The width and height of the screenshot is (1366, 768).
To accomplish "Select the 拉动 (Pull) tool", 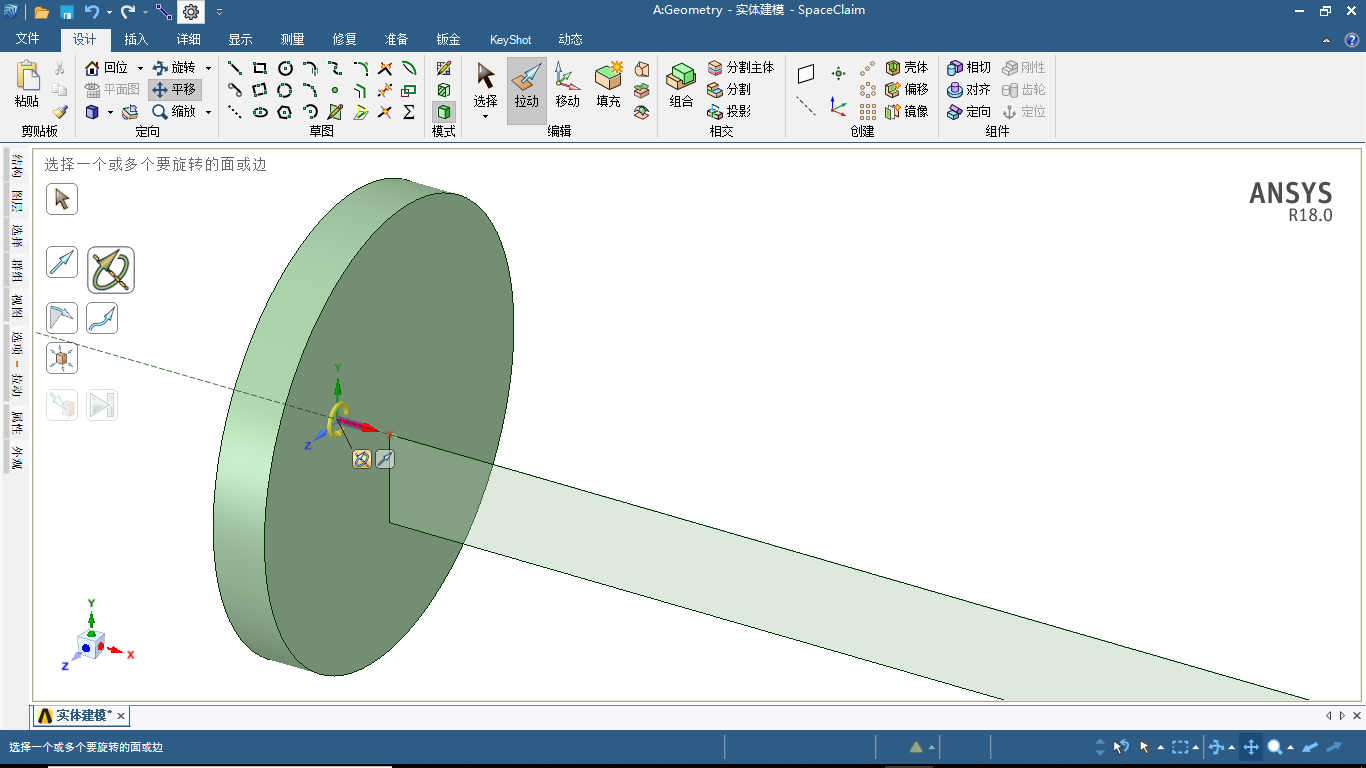I will click(x=526, y=88).
